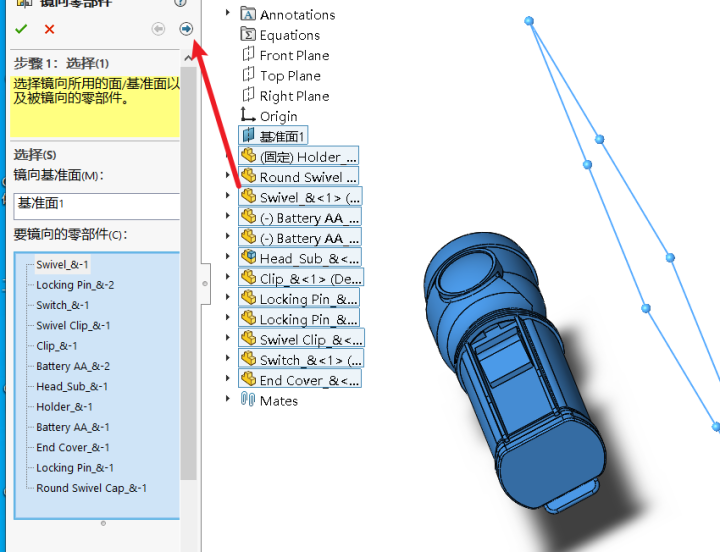Click the 选择(S) section header

click(35, 155)
